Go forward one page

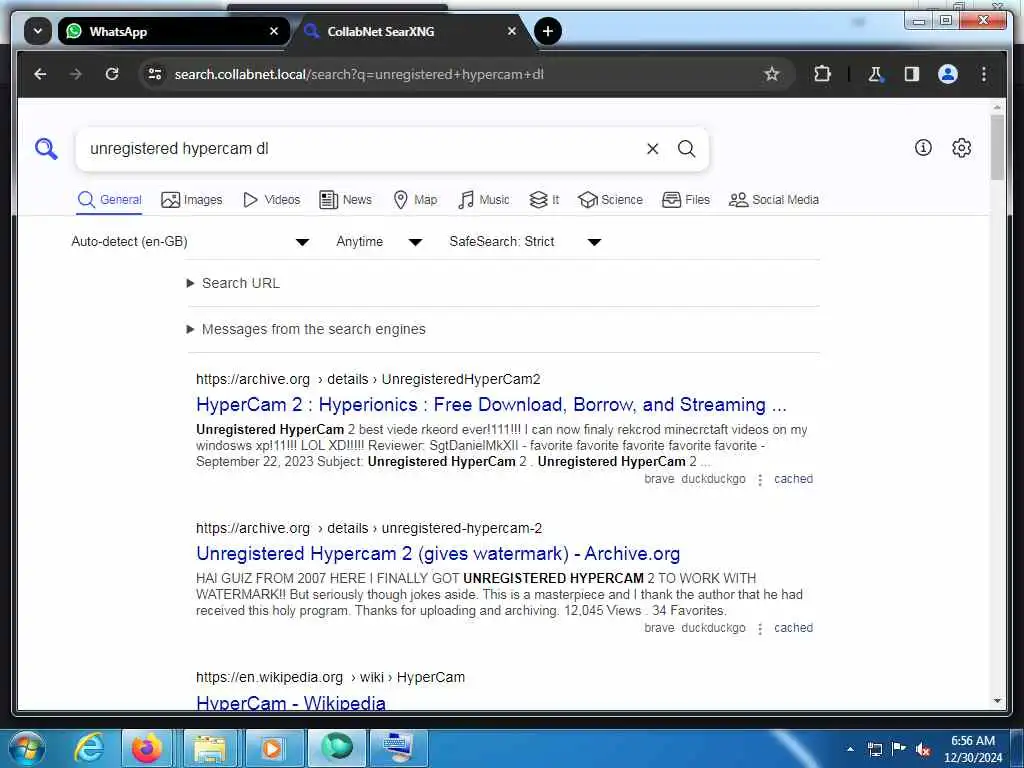point(76,74)
